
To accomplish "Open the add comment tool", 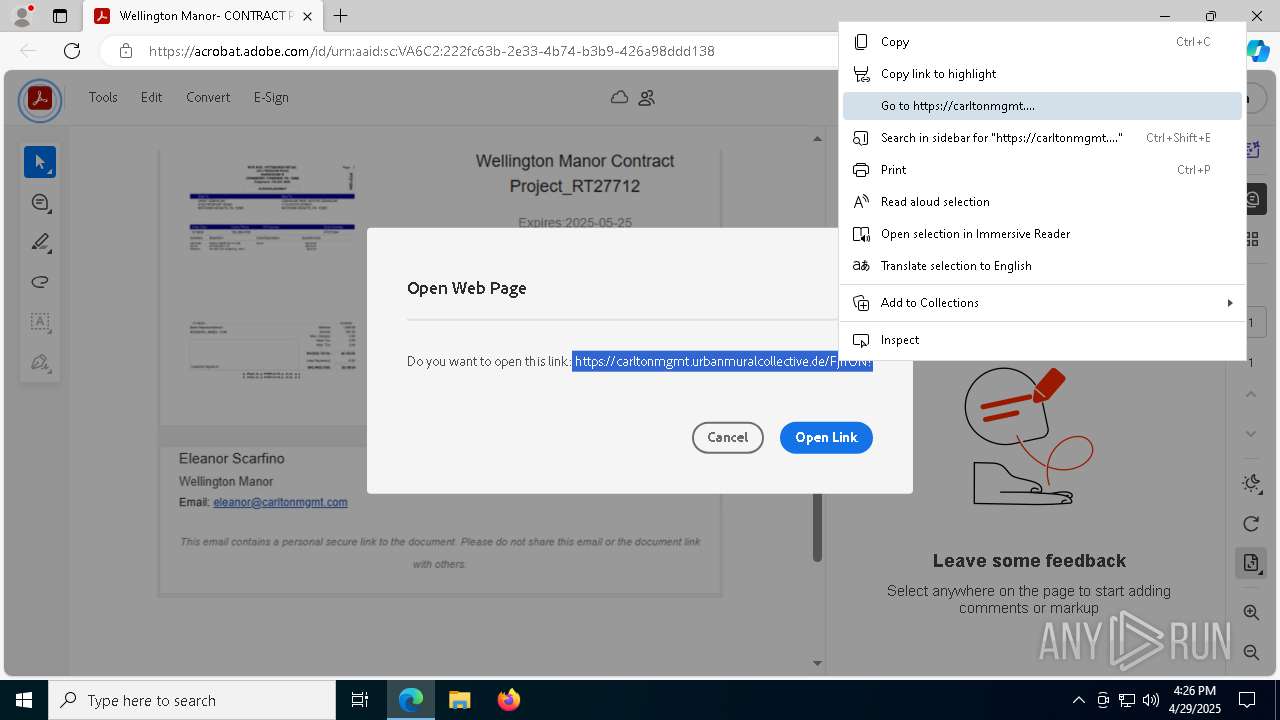I will tap(40, 202).
